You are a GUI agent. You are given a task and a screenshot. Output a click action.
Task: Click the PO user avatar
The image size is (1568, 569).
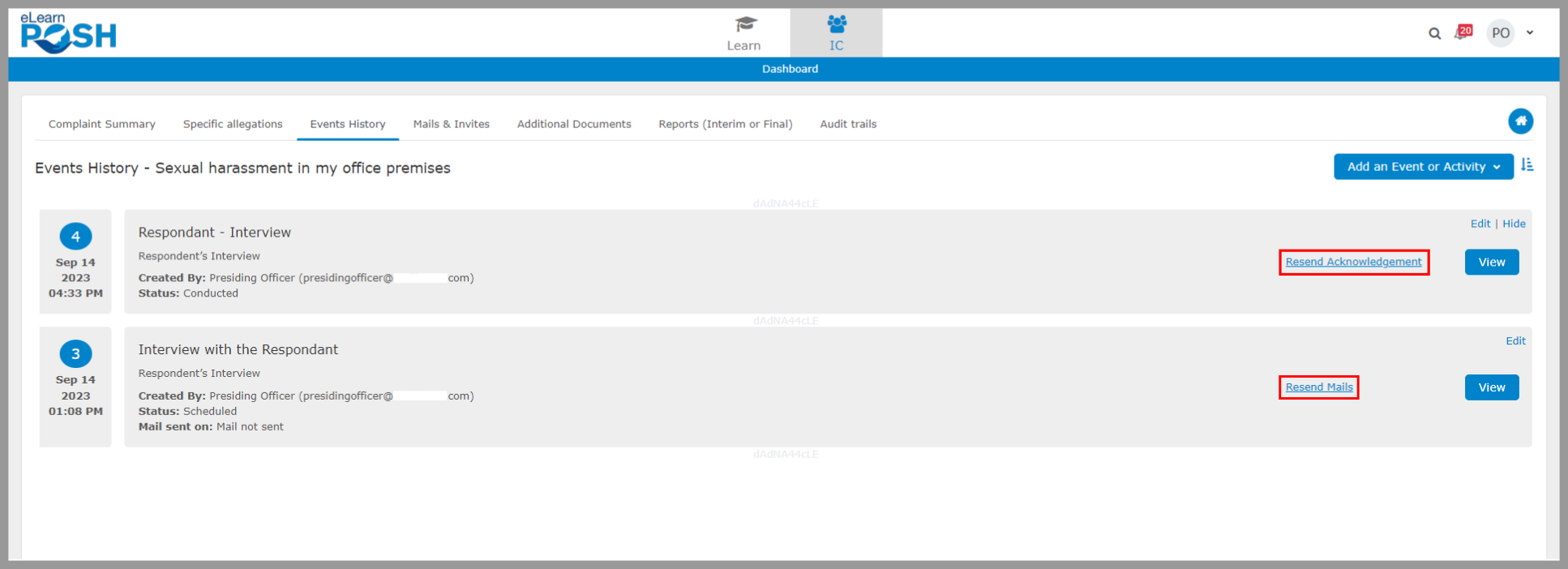1500,33
